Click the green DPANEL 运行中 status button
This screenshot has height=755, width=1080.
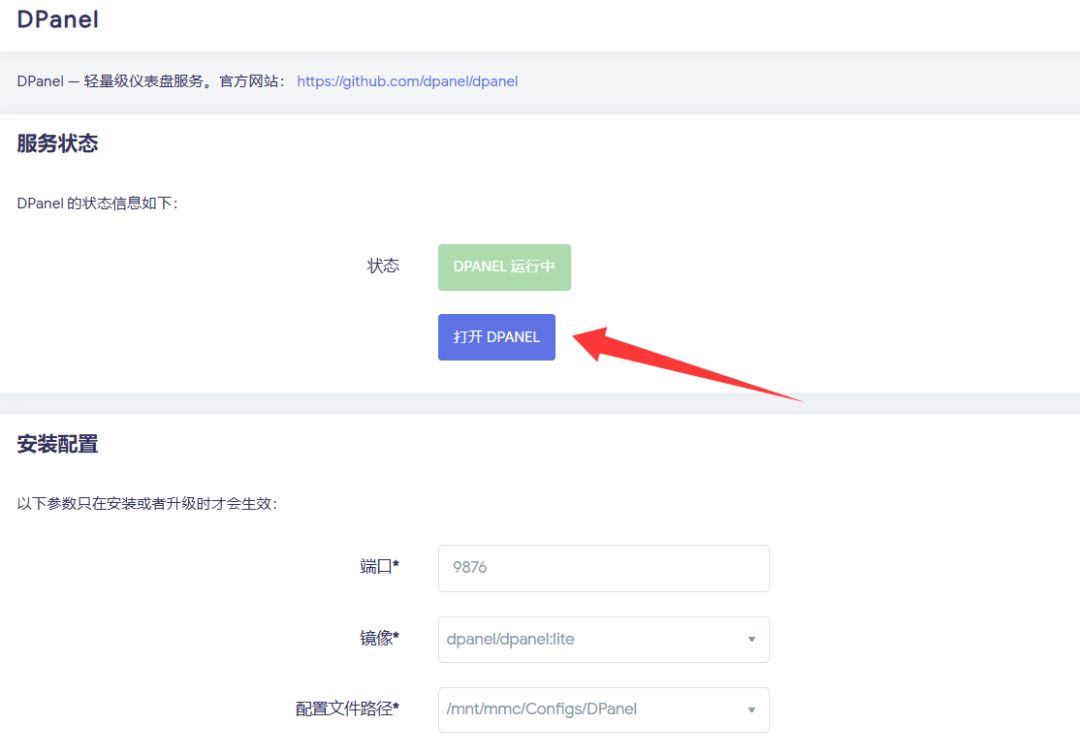coord(504,267)
